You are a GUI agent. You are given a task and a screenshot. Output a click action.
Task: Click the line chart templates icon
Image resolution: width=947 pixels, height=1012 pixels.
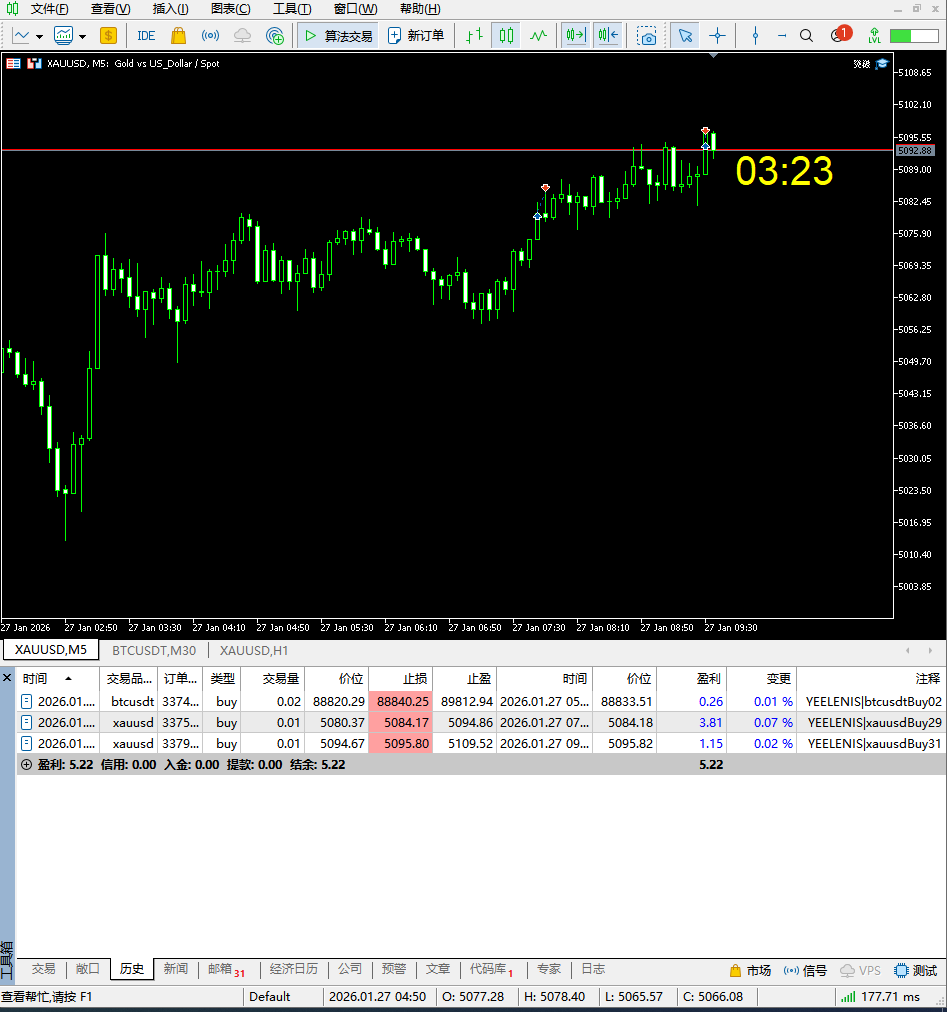21,35
